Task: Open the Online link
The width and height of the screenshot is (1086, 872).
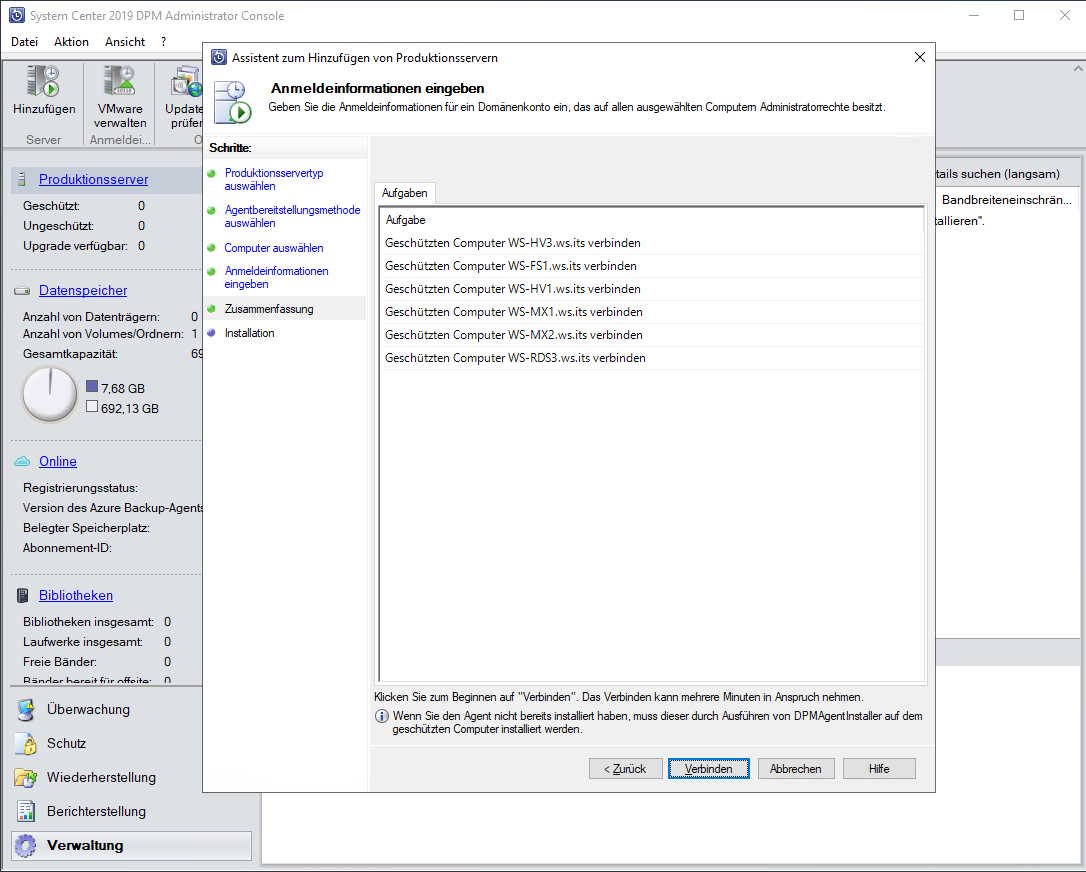Action: (57, 461)
